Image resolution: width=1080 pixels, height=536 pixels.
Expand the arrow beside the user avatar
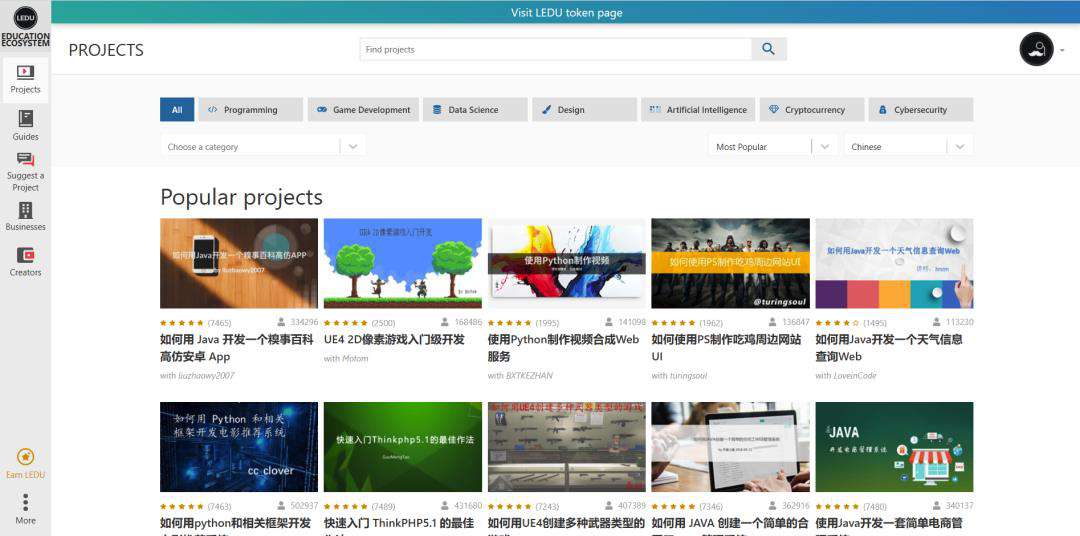pyautogui.click(x=1063, y=50)
